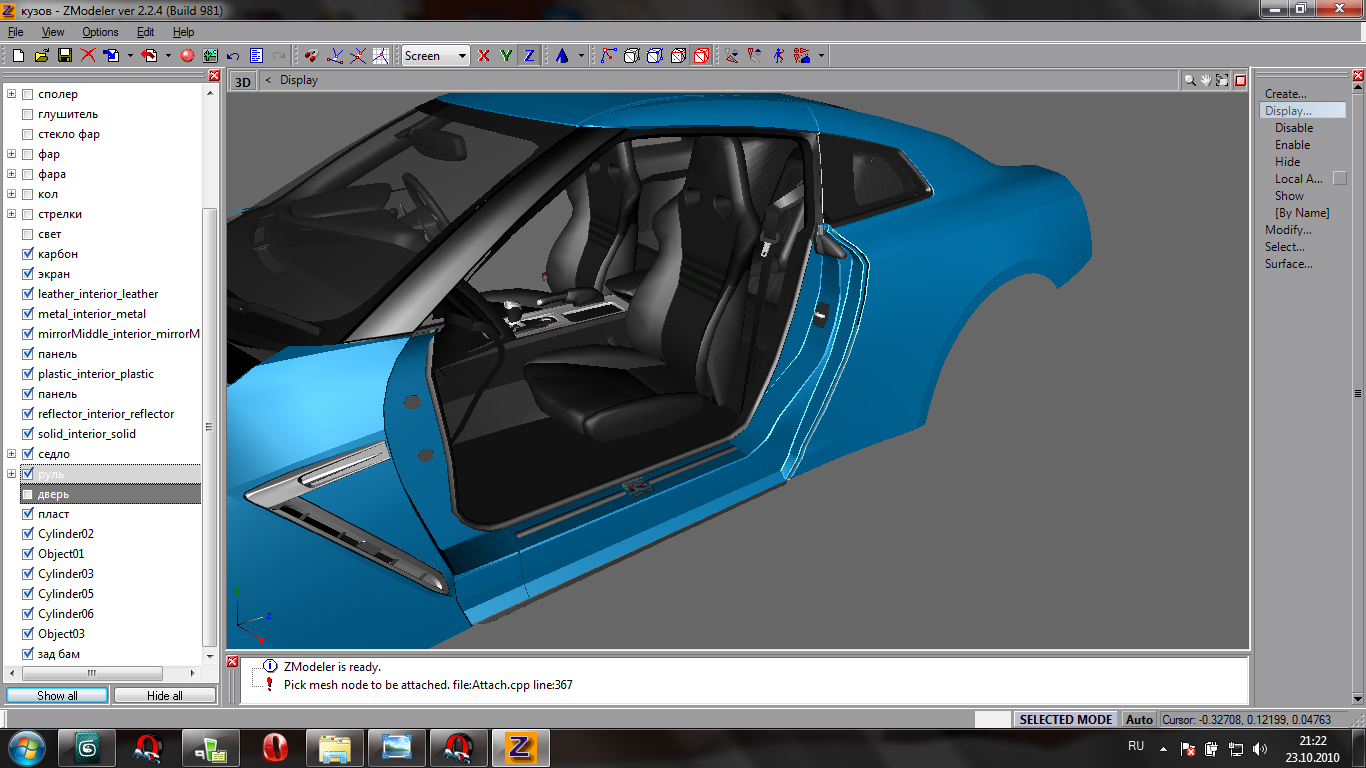
Task: Click Opera browser in the taskbar
Action: point(276,747)
